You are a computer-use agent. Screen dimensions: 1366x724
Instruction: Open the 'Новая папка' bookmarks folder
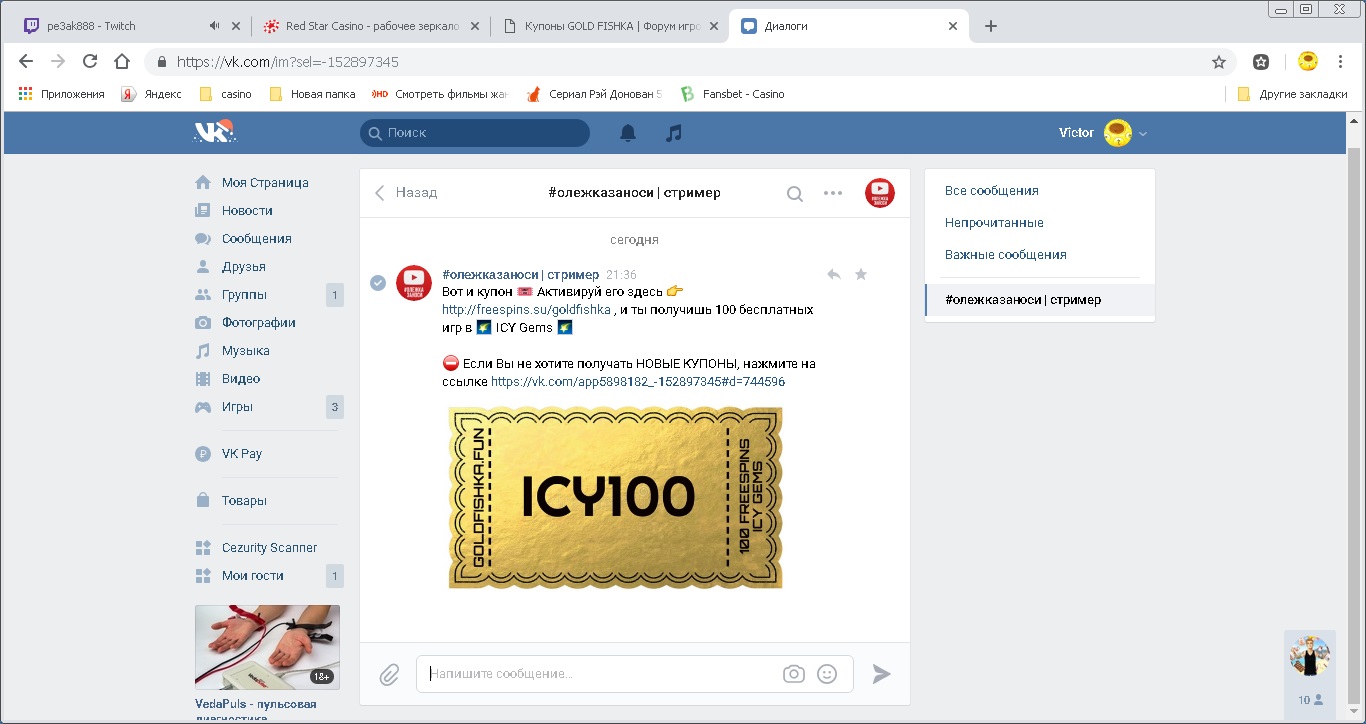[312, 94]
